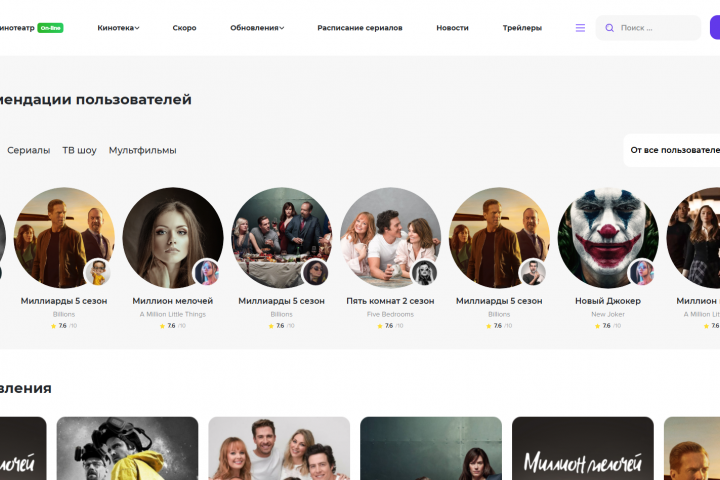Screen dimensions: 720x480
Task: Switch to the Сериалы tab
Action: pos(28,150)
